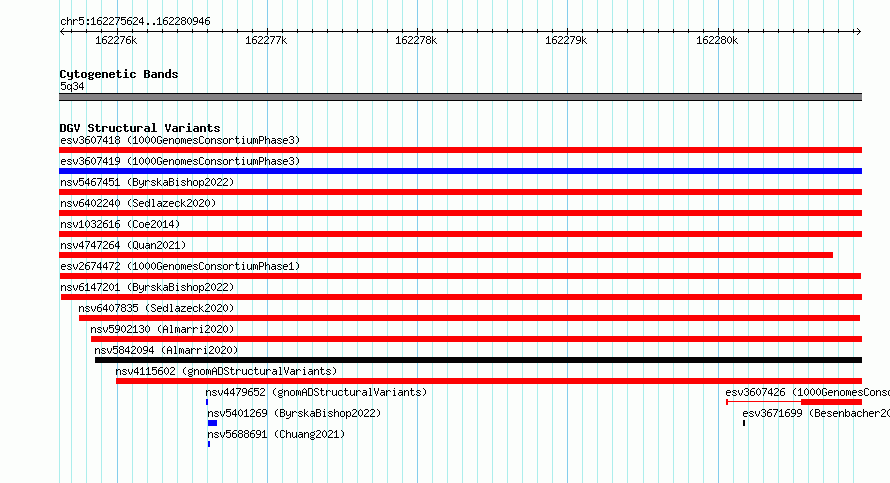890x483 pixels.
Task: Click the red bar under nsv5902130
Action: [x=476, y=339]
